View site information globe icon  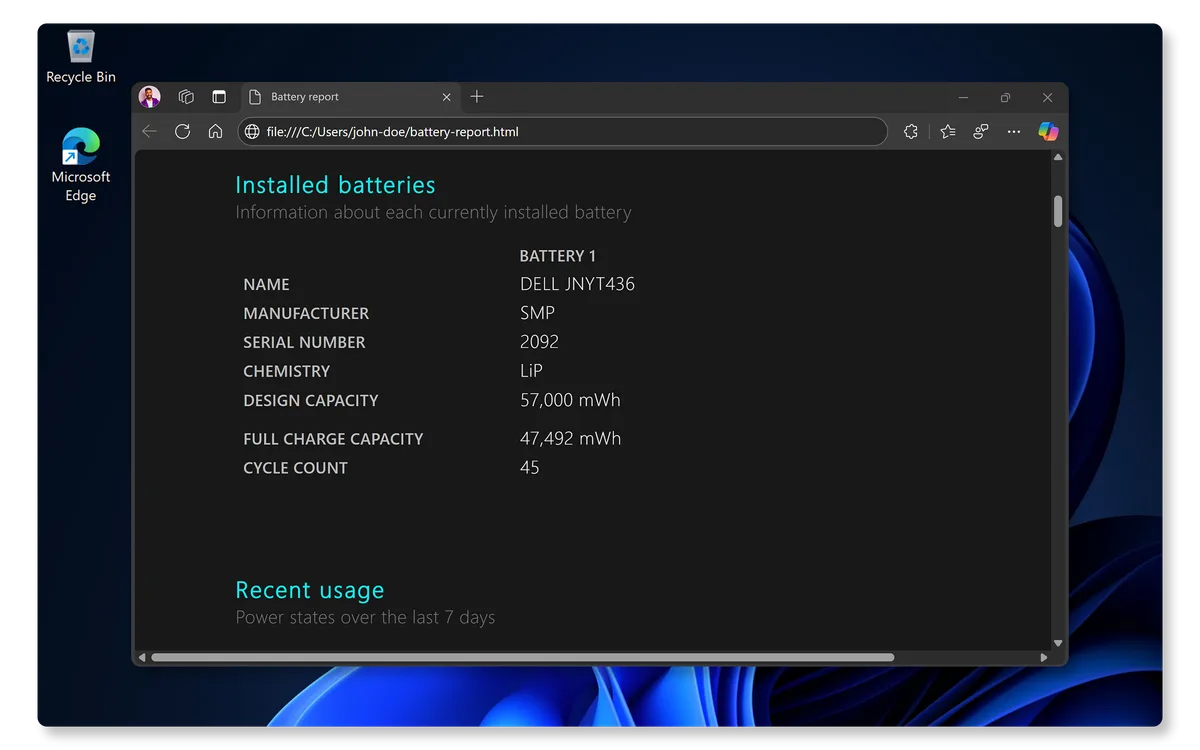[x=252, y=131]
